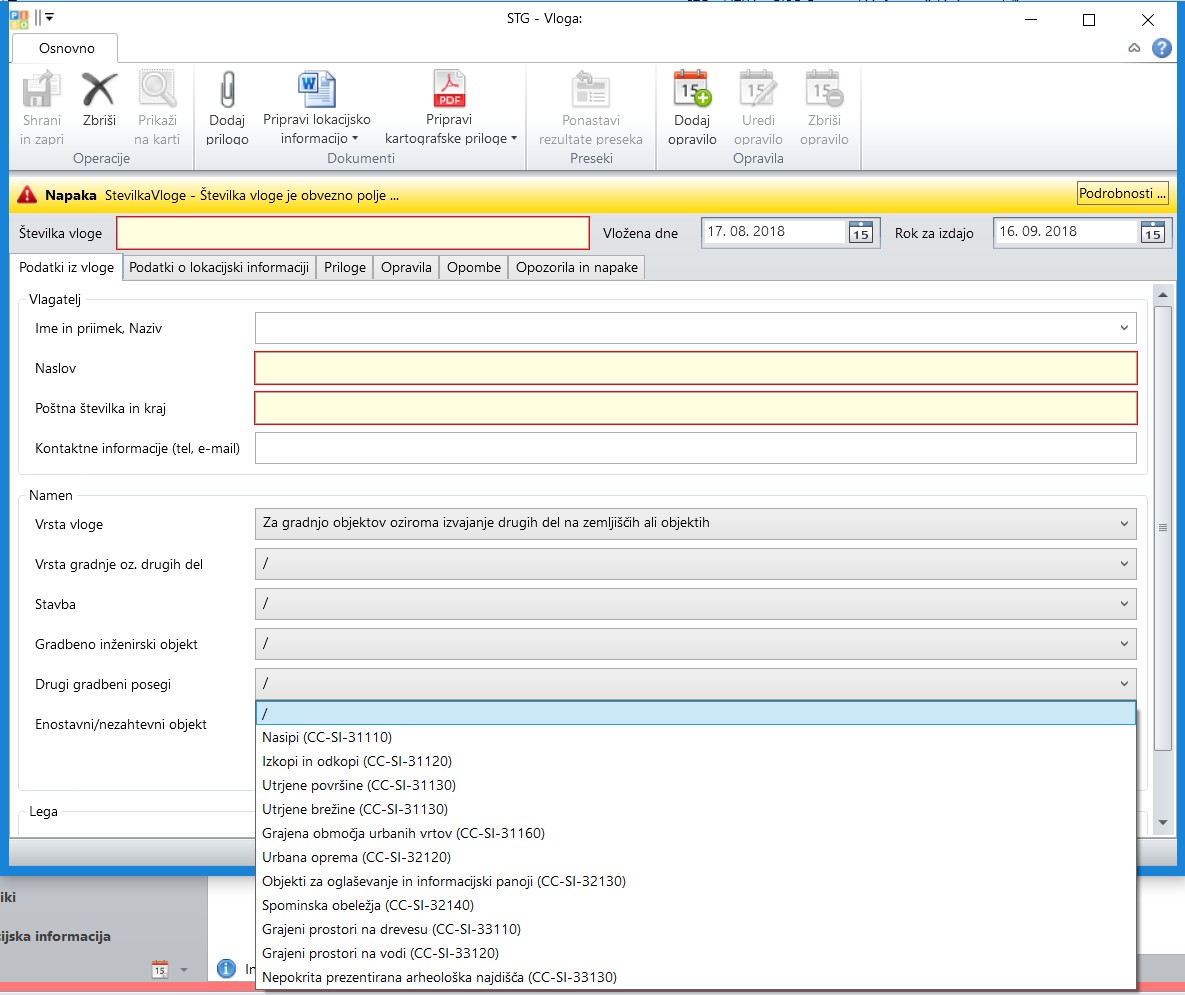The image size is (1185, 995).
Task: Switch to Podatki o lokacijski informaciji tab
Action: point(219,267)
